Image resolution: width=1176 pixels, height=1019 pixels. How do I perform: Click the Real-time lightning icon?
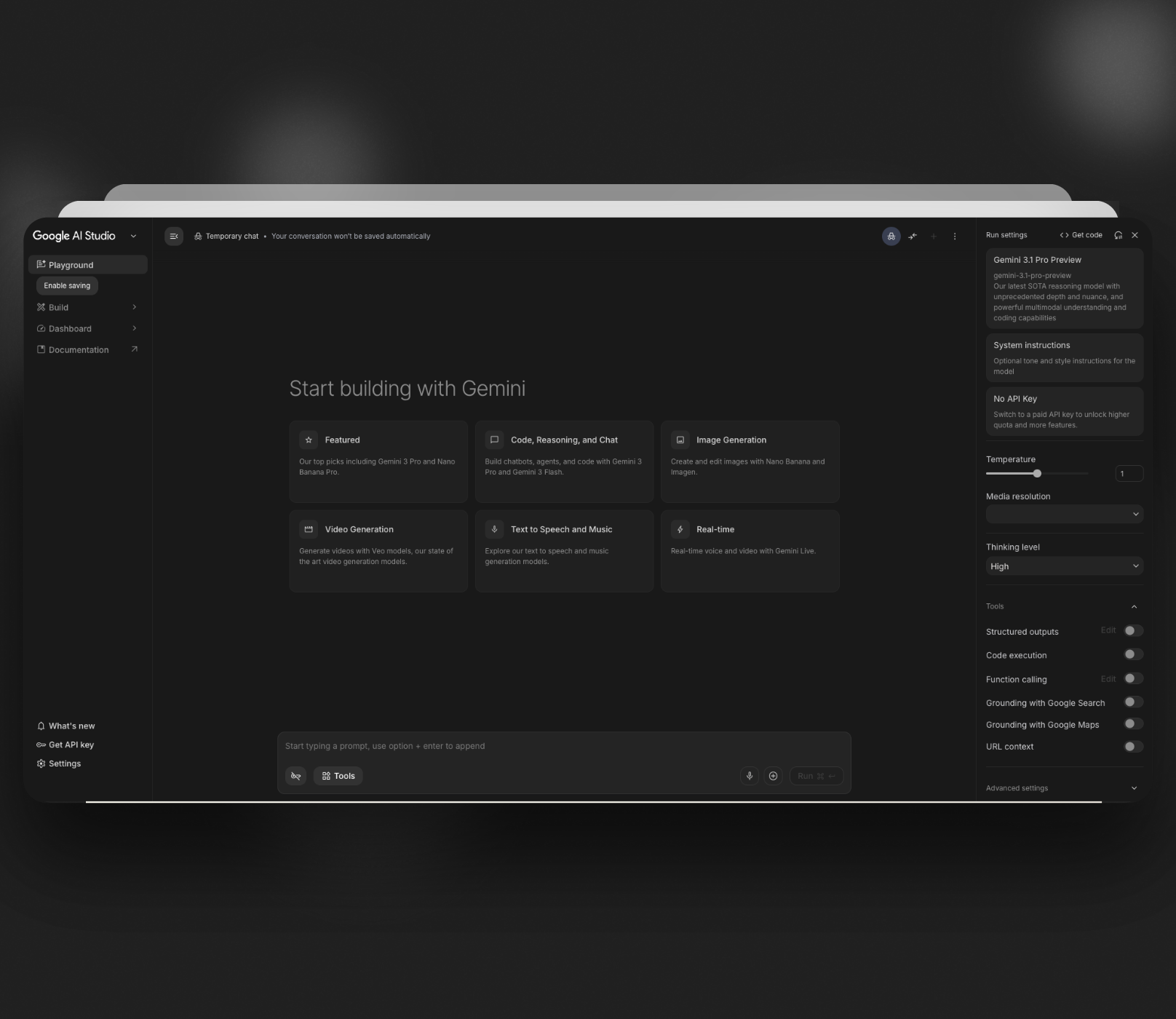pyautogui.click(x=680, y=529)
